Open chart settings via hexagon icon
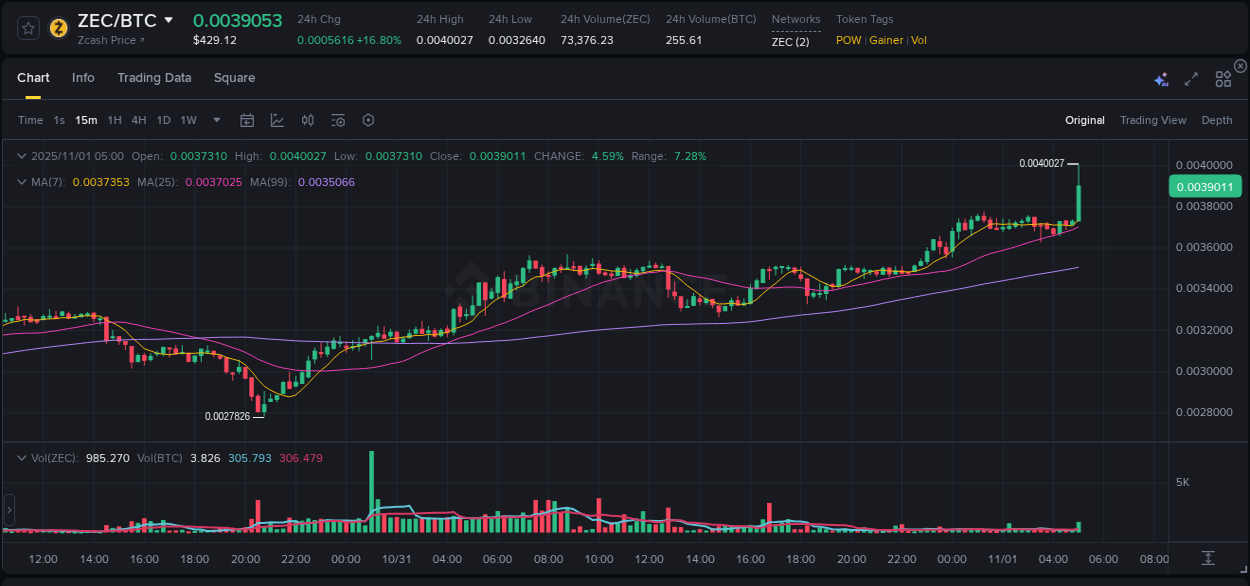 (368, 120)
